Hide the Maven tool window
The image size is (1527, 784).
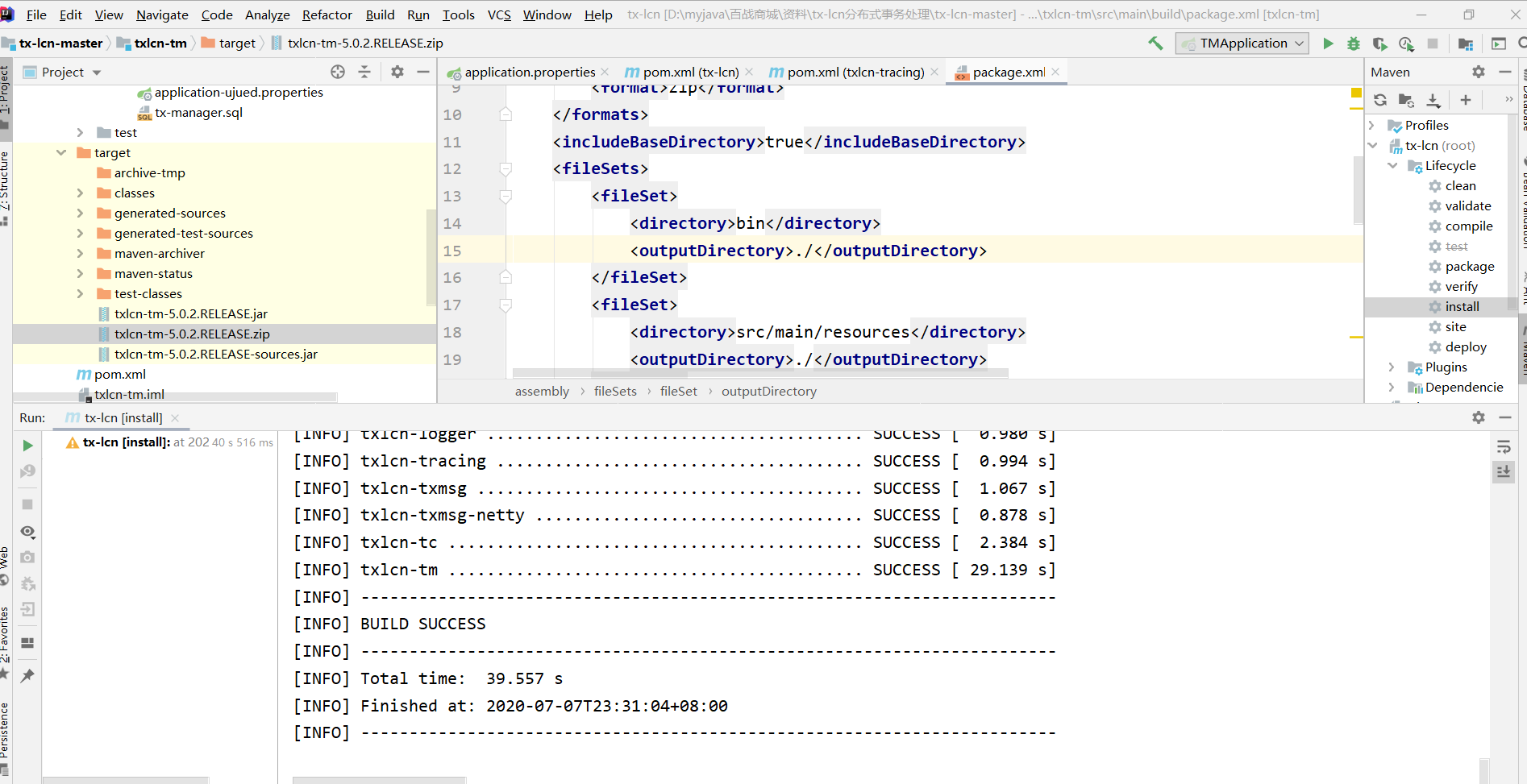(x=1504, y=72)
